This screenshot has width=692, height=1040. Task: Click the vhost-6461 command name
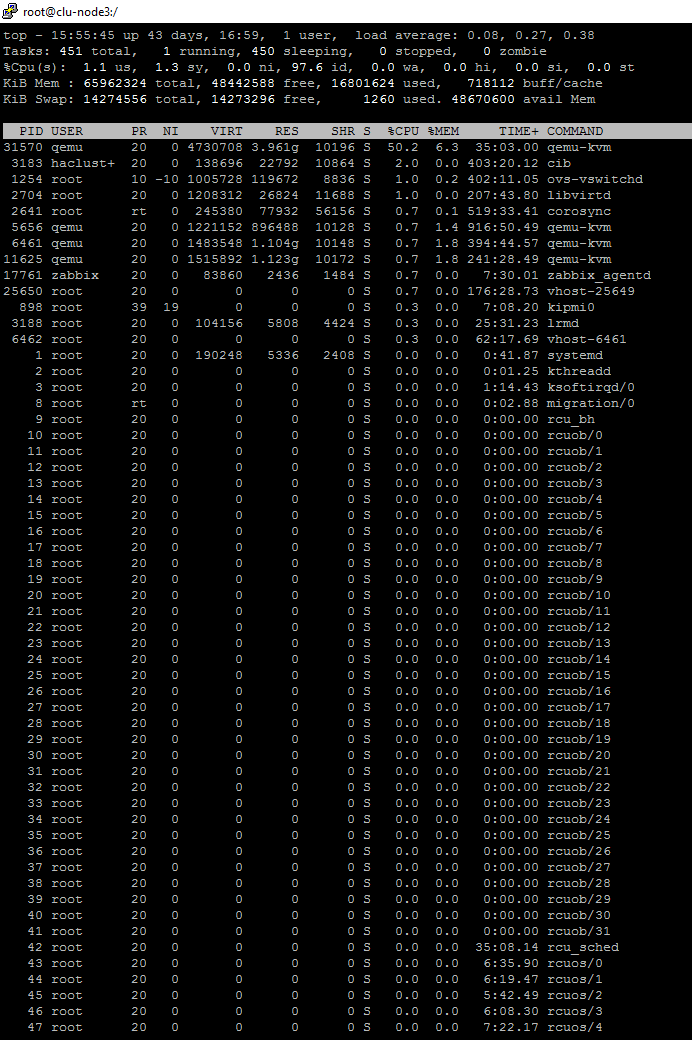coord(587,339)
